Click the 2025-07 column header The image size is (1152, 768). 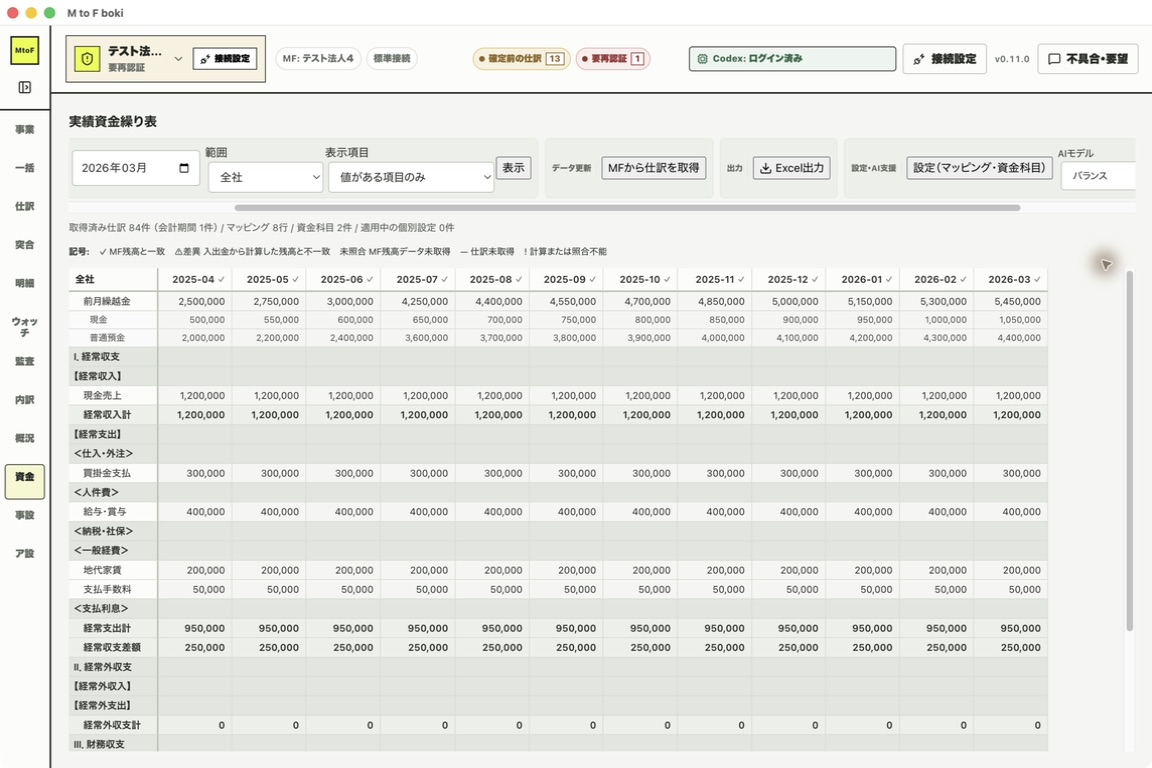pos(418,279)
